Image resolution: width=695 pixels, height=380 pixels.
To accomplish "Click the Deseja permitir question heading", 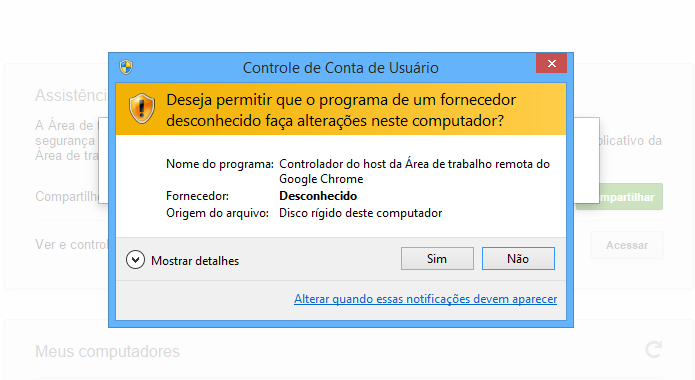I will coord(341,110).
